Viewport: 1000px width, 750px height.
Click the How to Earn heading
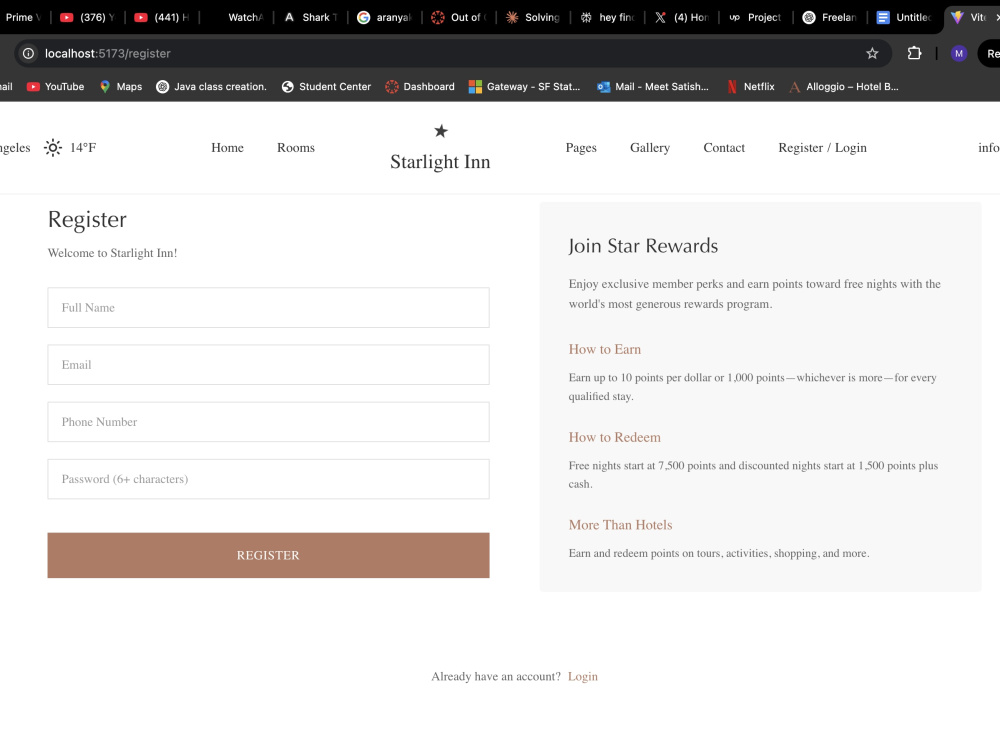[605, 349]
